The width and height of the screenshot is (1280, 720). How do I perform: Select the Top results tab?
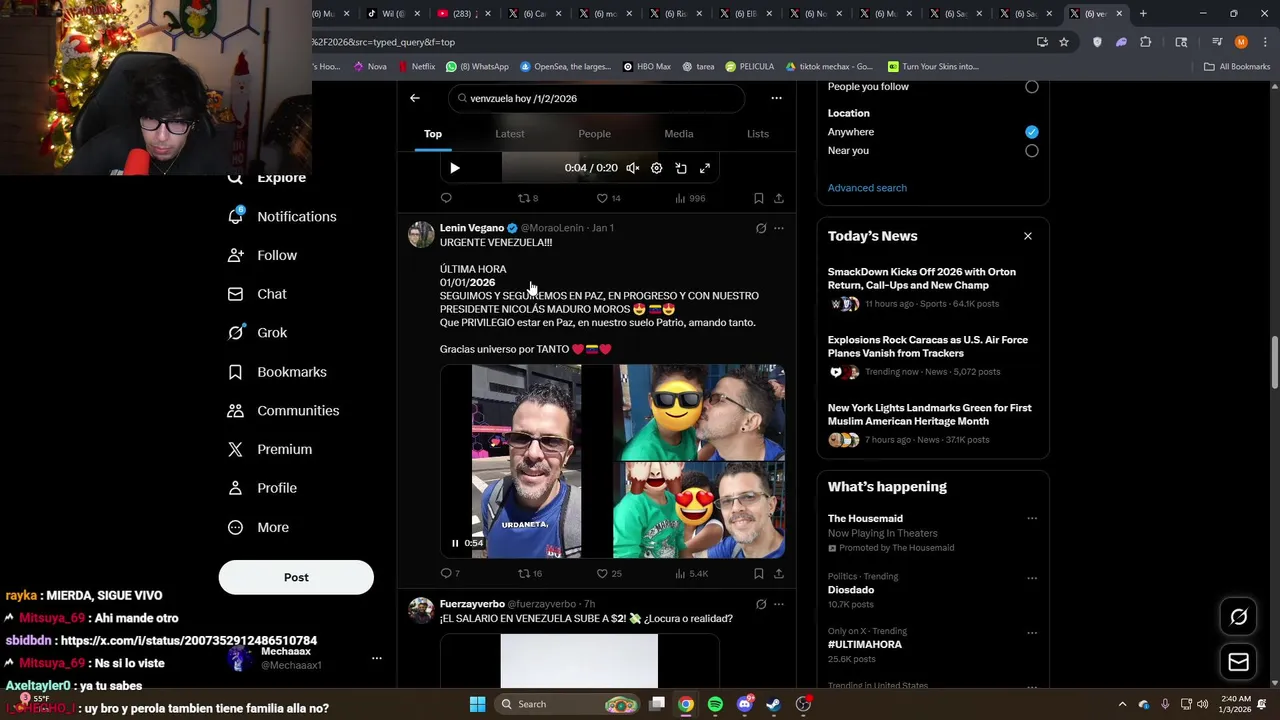(432, 134)
